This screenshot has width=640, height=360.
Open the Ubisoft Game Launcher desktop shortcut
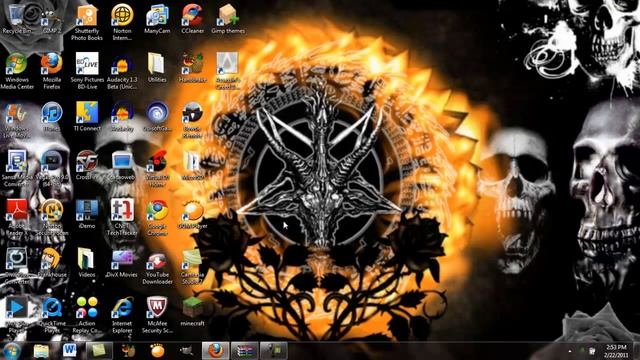point(157,116)
